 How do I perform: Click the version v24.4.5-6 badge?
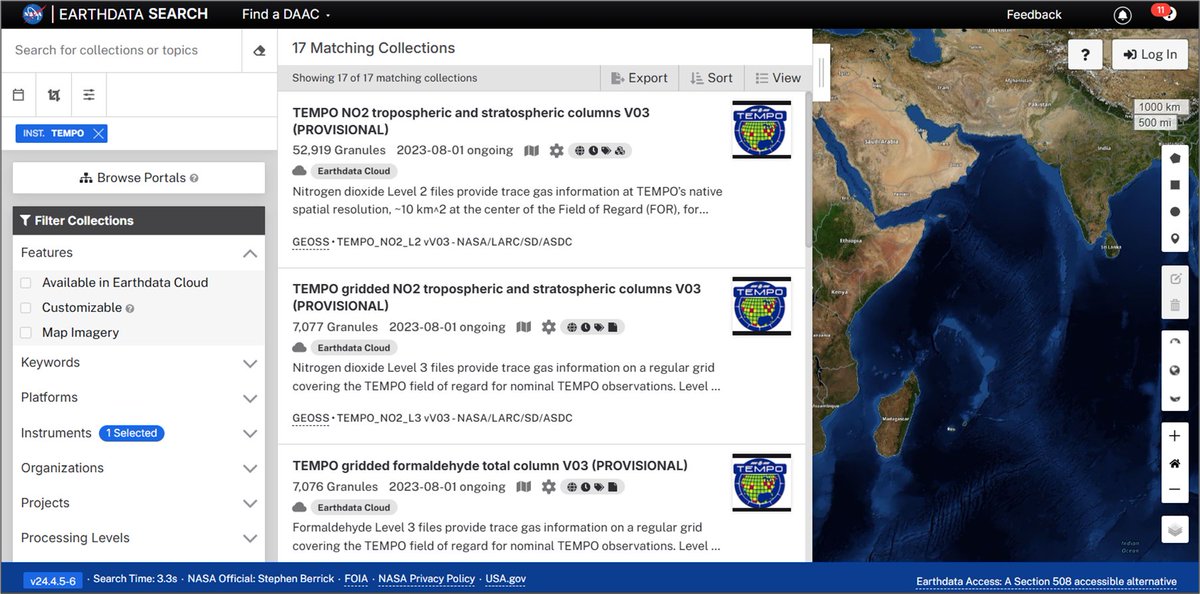53,579
